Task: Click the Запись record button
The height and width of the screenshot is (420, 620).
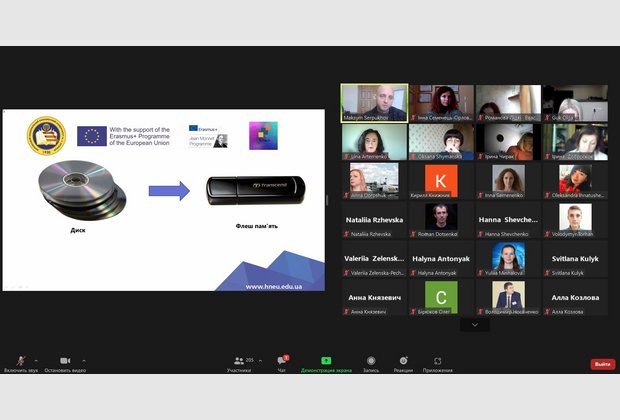Action: click(x=371, y=364)
